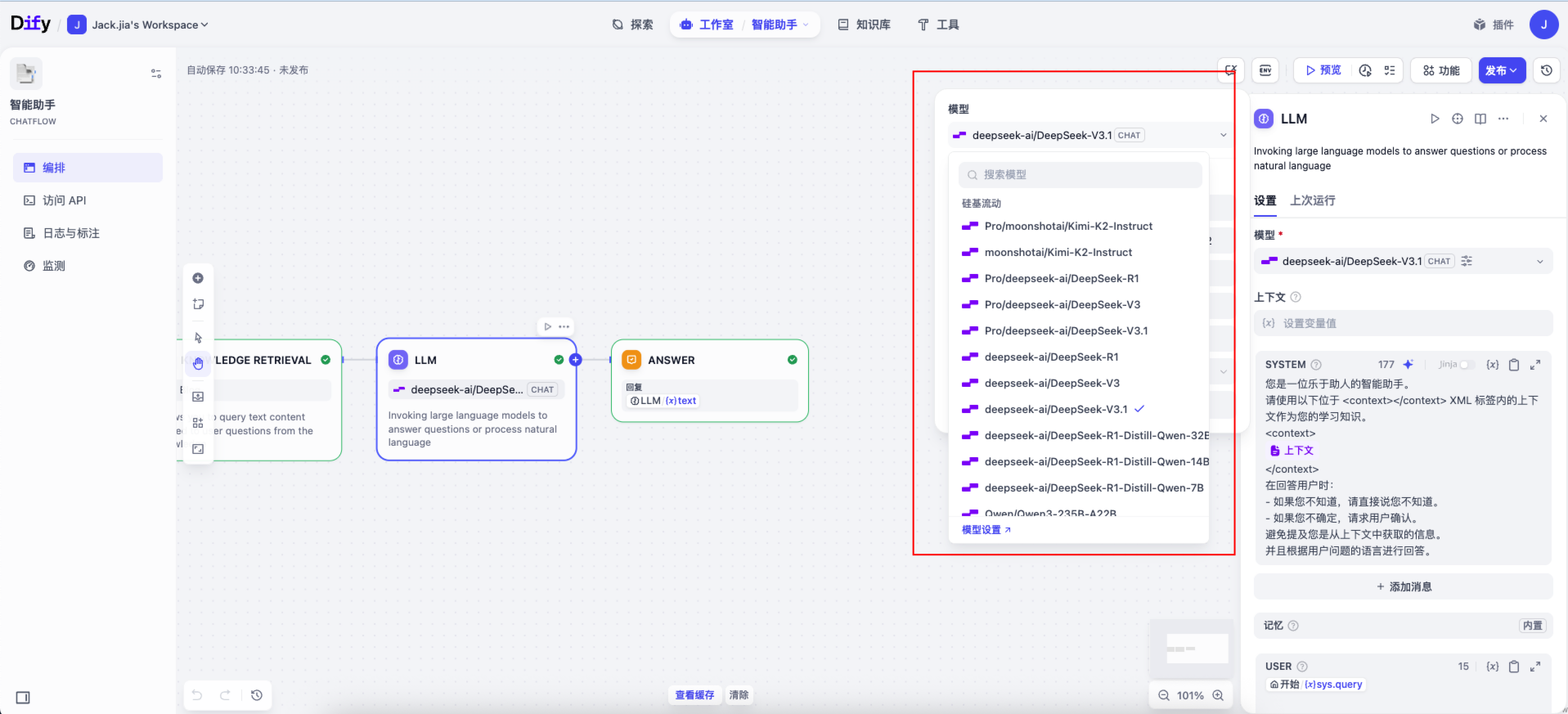Click 查看缓存 view cache button

point(694,695)
